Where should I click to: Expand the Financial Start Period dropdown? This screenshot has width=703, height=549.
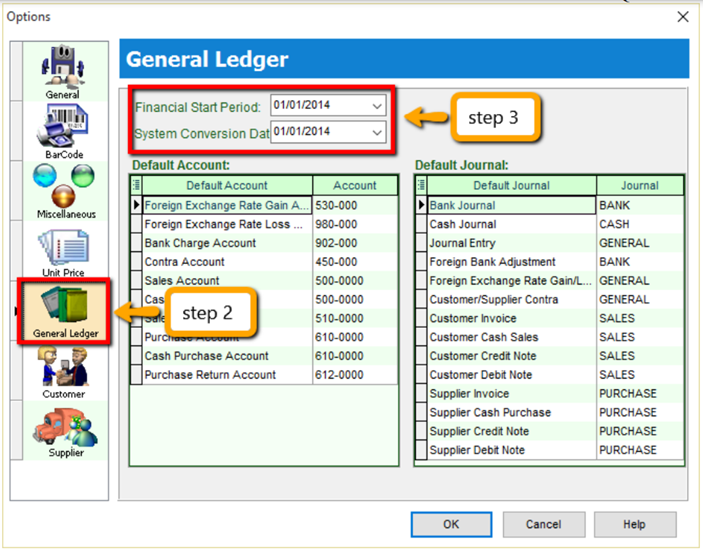coord(377,106)
